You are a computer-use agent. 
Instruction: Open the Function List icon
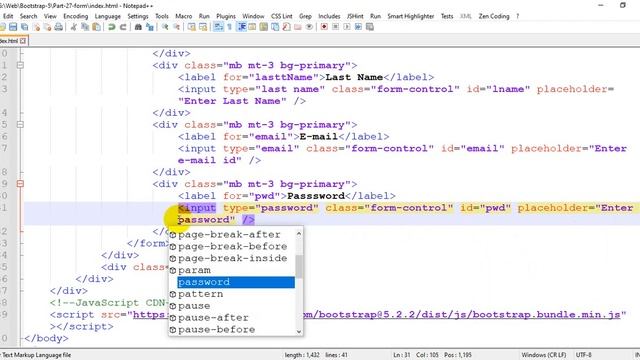pyautogui.click(x=287, y=27)
